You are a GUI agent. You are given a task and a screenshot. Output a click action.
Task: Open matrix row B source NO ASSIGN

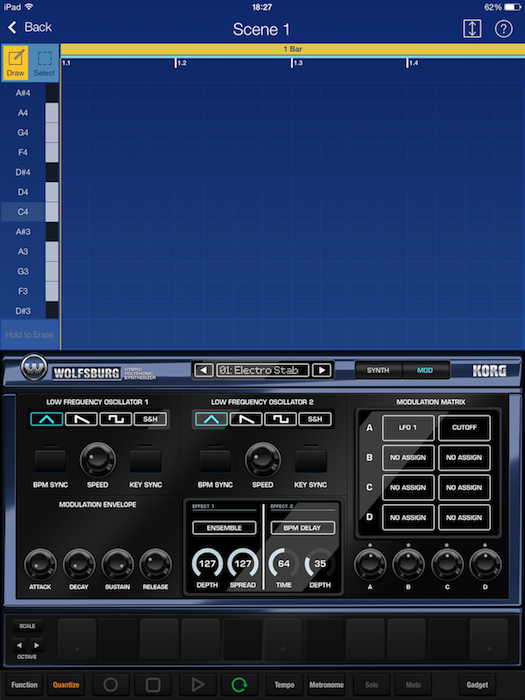[x=408, y=458]
